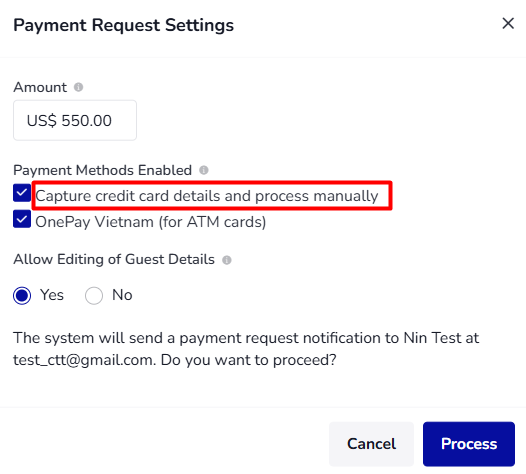526x474 pixels.
Task: Click the Process button
Action: click(x=469, y=444)
